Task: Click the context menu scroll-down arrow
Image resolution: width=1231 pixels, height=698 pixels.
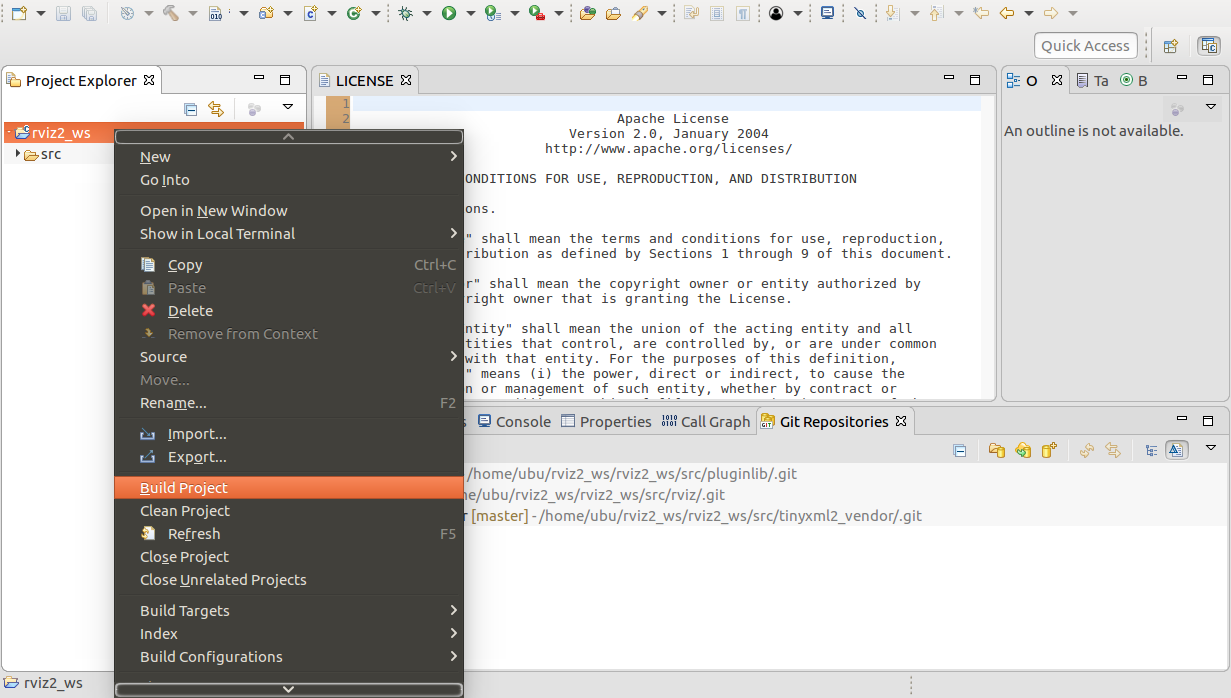Action: (288, 689)
